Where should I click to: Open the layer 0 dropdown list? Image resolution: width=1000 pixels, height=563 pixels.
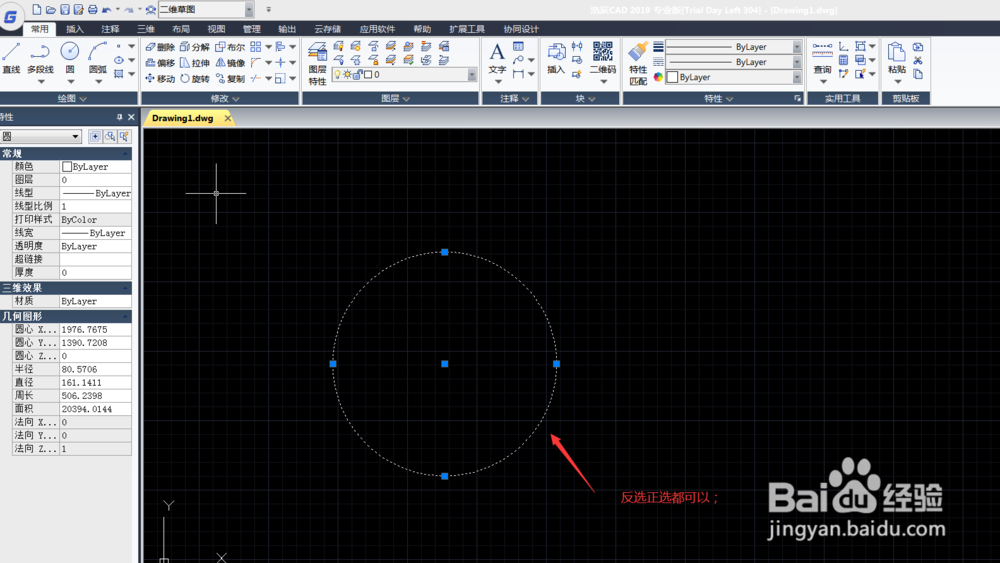472,75
